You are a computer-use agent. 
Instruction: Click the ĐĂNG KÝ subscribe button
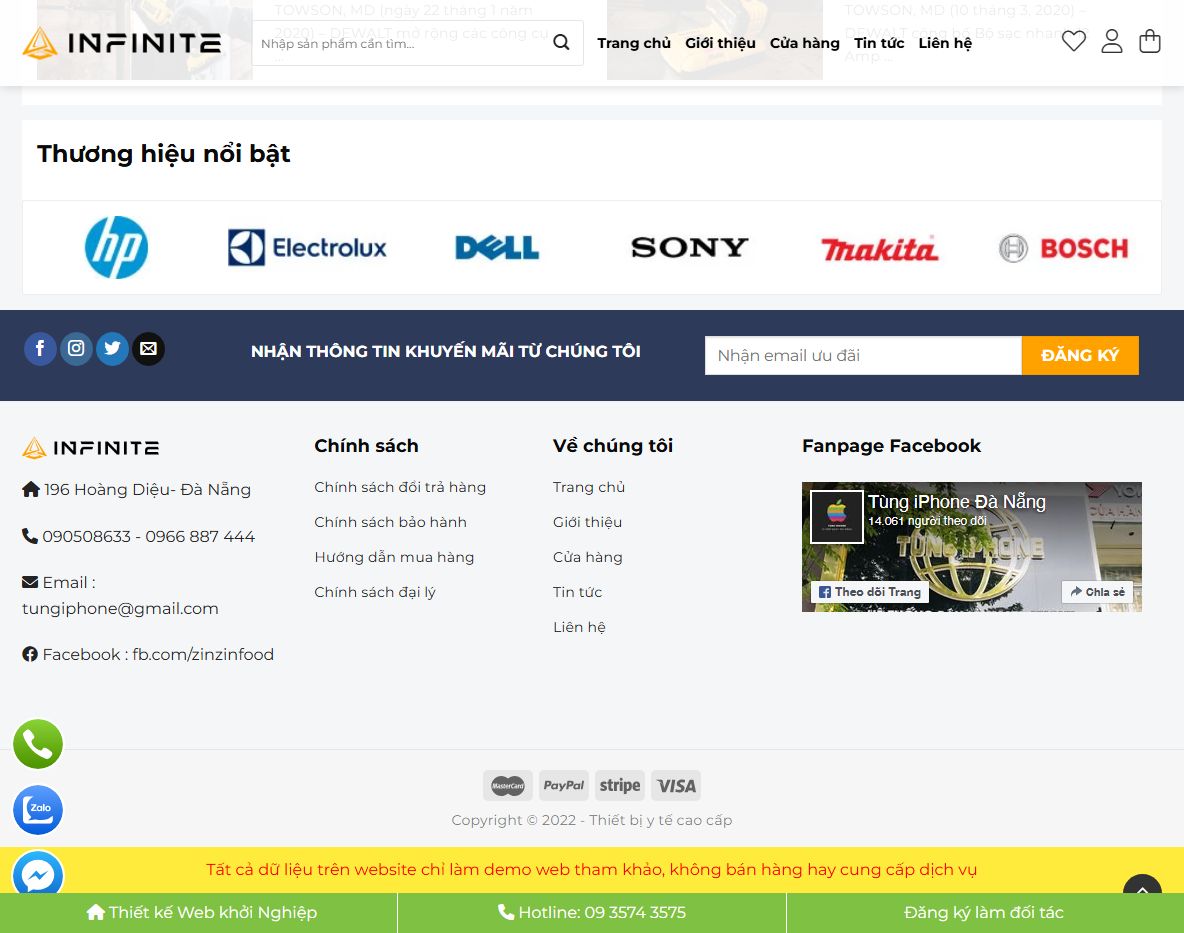[1080, 356]
